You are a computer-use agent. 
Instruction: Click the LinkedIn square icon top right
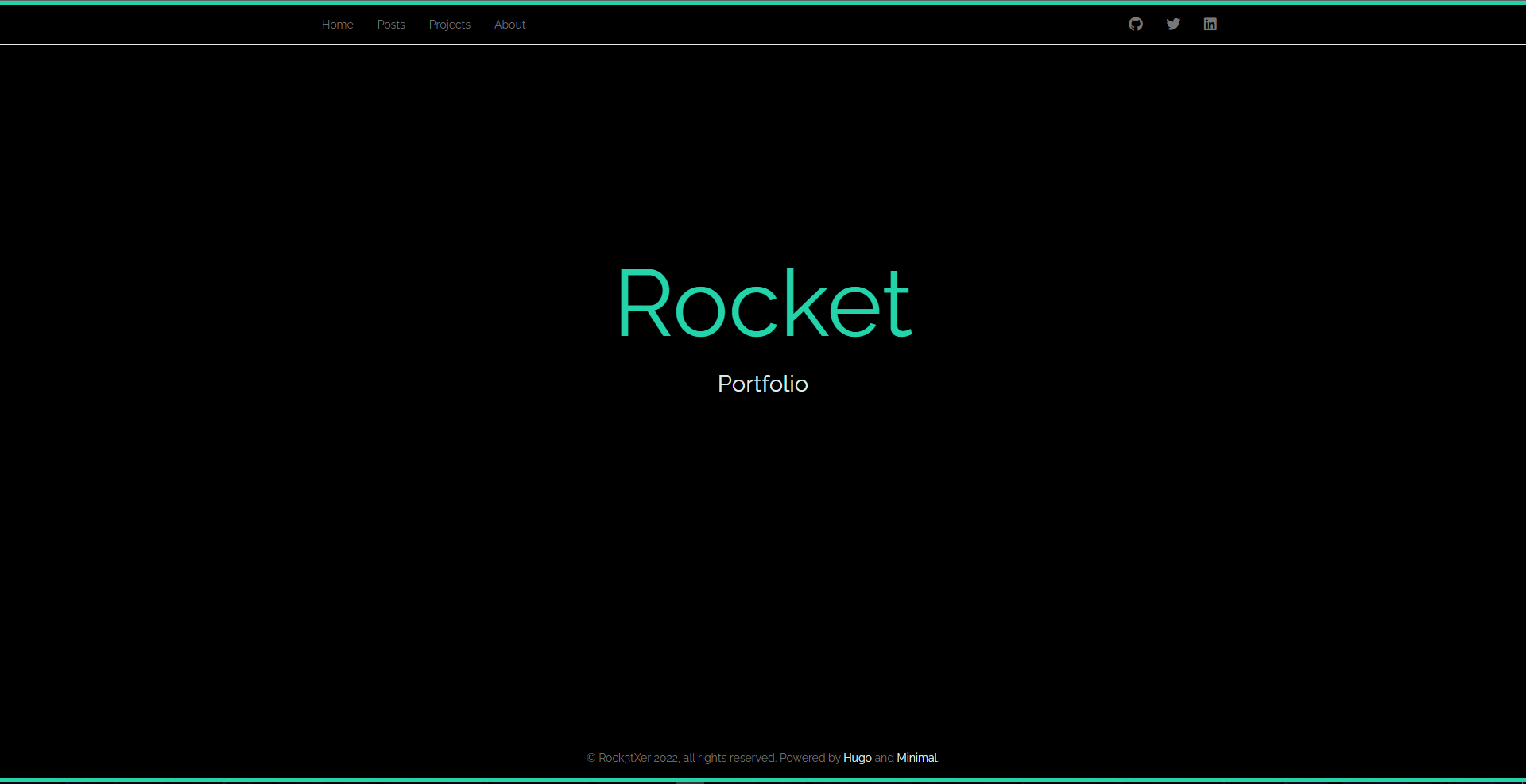point(1210,24)
